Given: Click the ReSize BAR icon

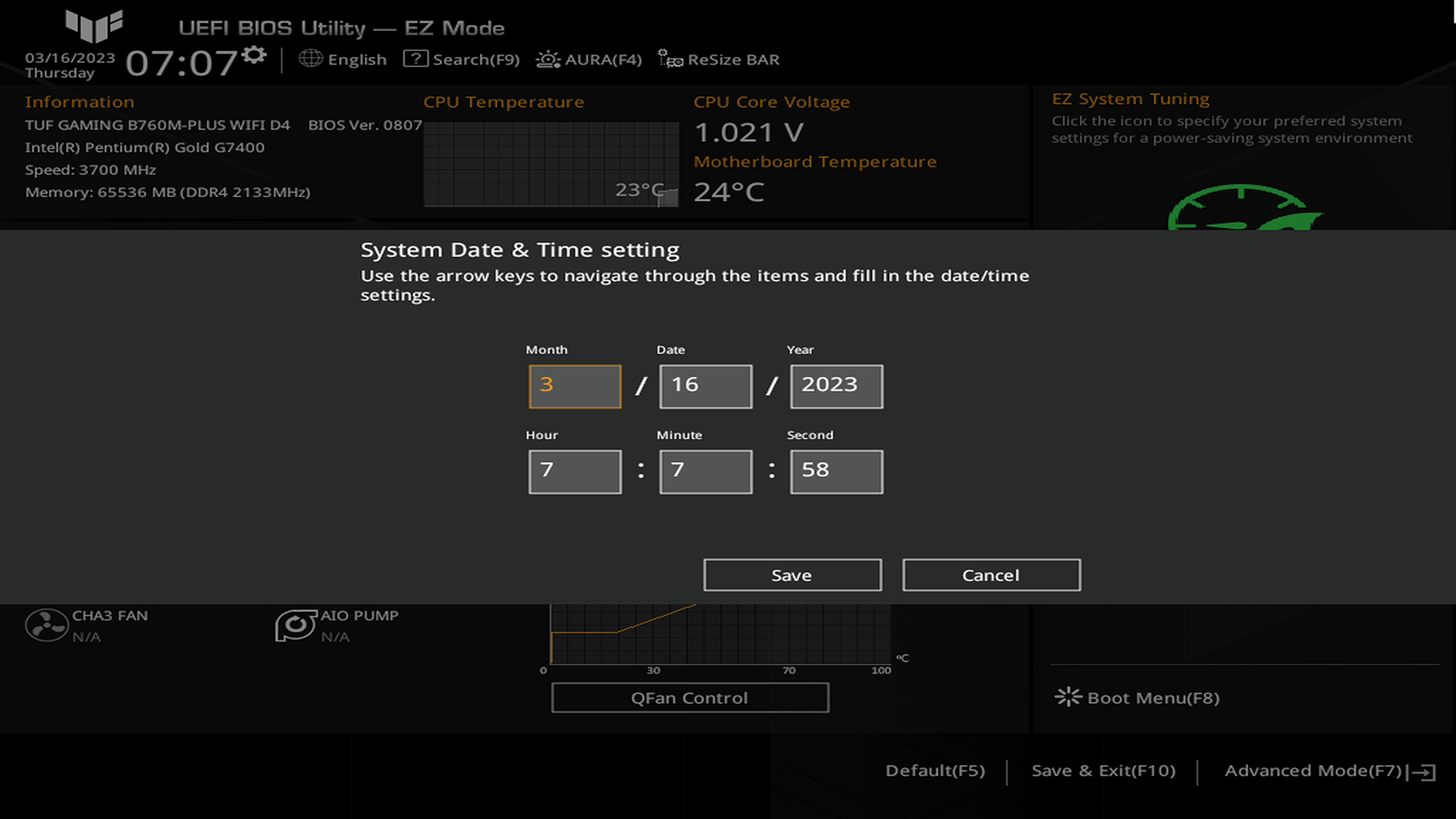Looking at the screenshot, I should pyautogui.click(x=670, y=58).
